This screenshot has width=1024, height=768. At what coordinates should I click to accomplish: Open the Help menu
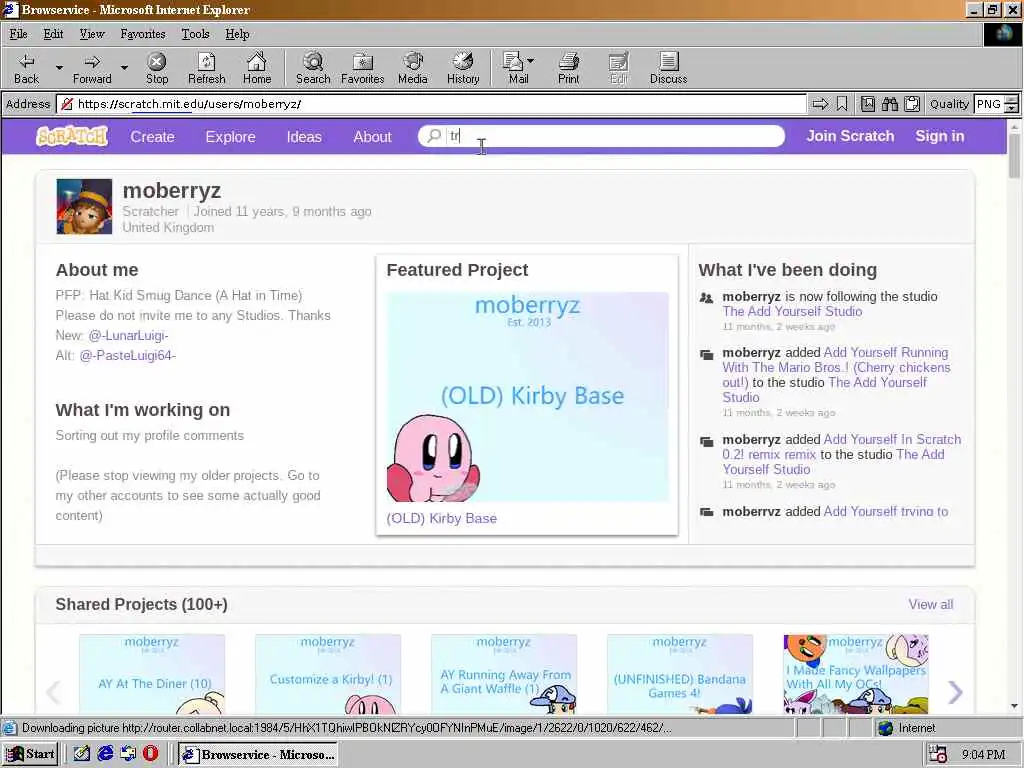[x=237, y=34]
